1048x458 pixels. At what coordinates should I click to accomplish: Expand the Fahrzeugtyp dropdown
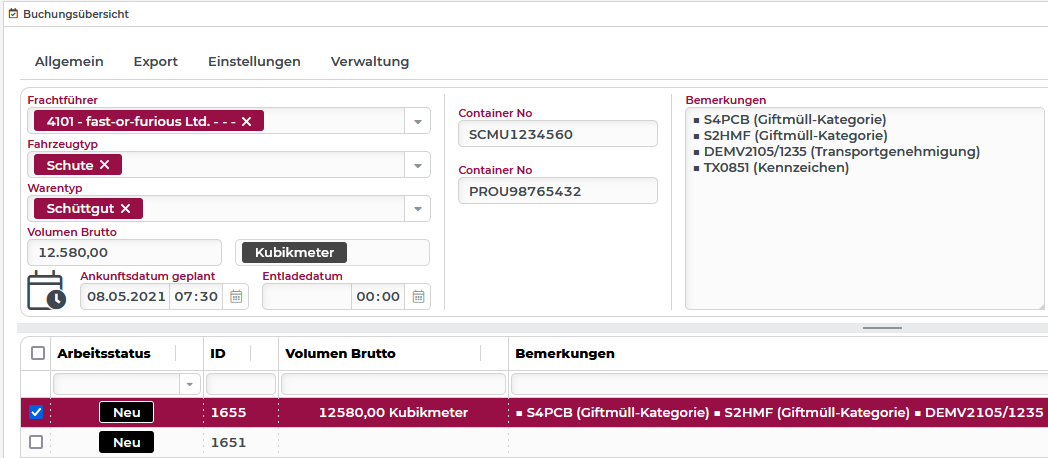tap(417, 165)
